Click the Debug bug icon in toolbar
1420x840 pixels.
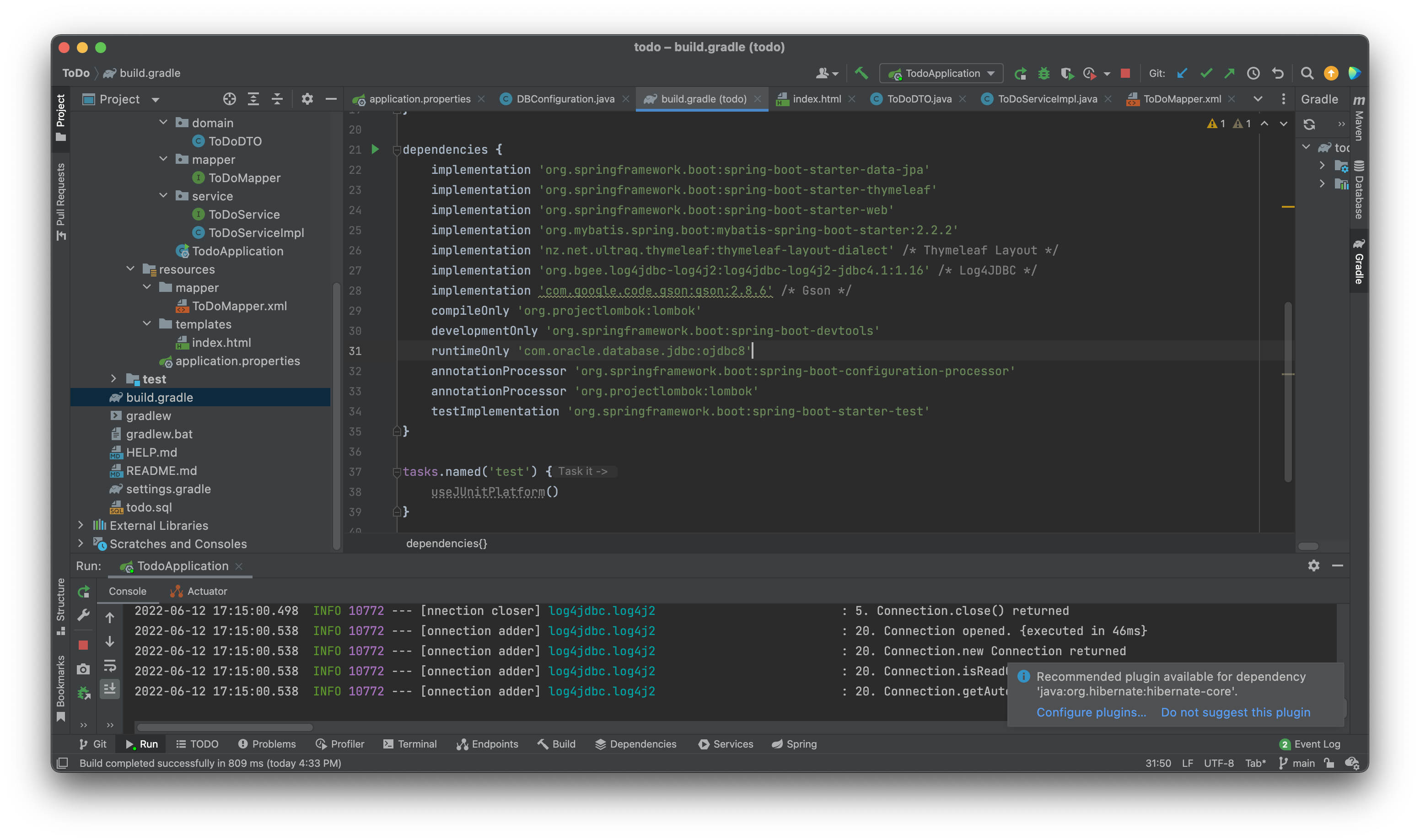1043,74
